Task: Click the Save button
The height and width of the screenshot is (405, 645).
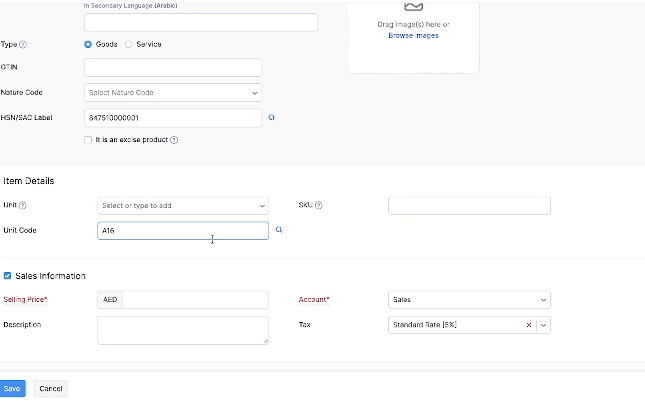Action: point(12,389)
